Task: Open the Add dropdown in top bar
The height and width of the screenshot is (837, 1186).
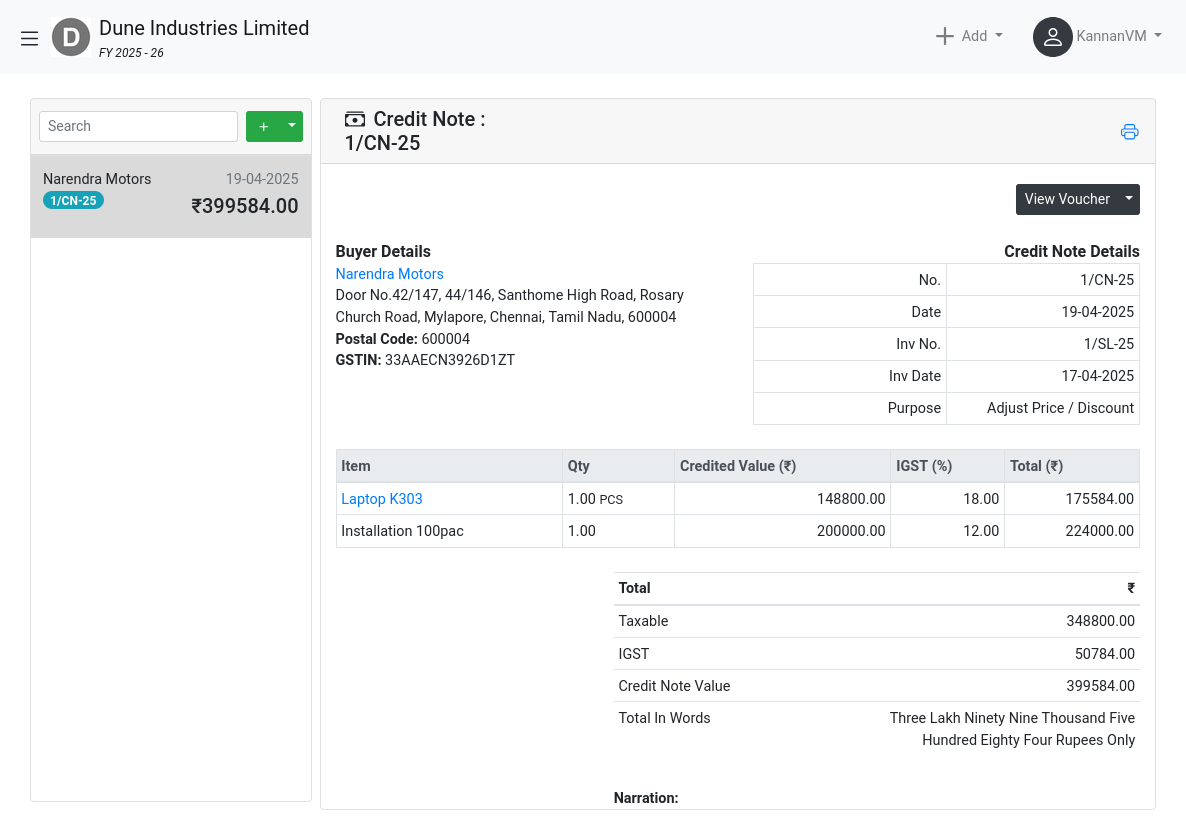Action: (x=970, y=36)
